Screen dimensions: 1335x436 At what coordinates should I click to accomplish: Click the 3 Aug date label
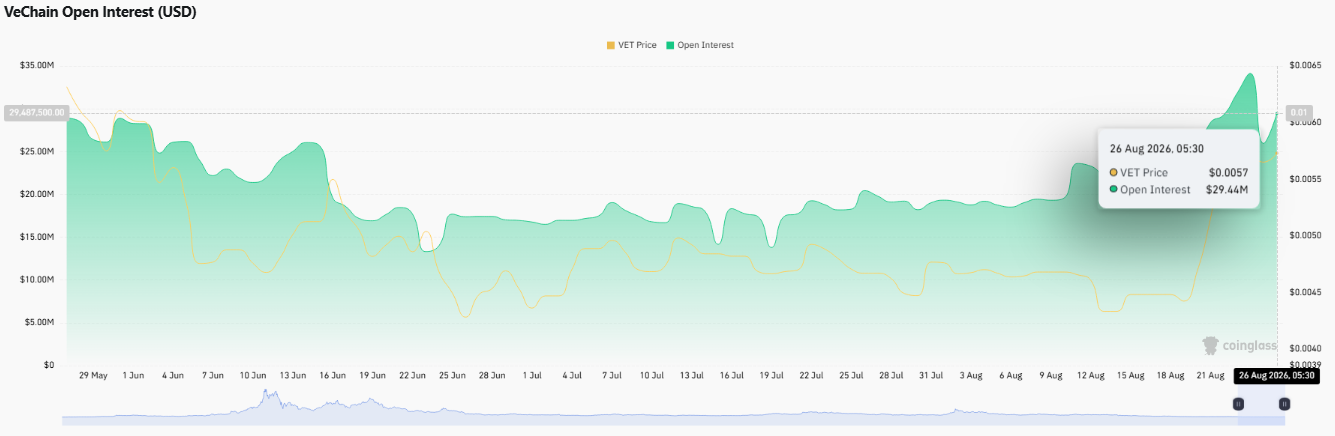pyautogui.click(x=970, y=375)
